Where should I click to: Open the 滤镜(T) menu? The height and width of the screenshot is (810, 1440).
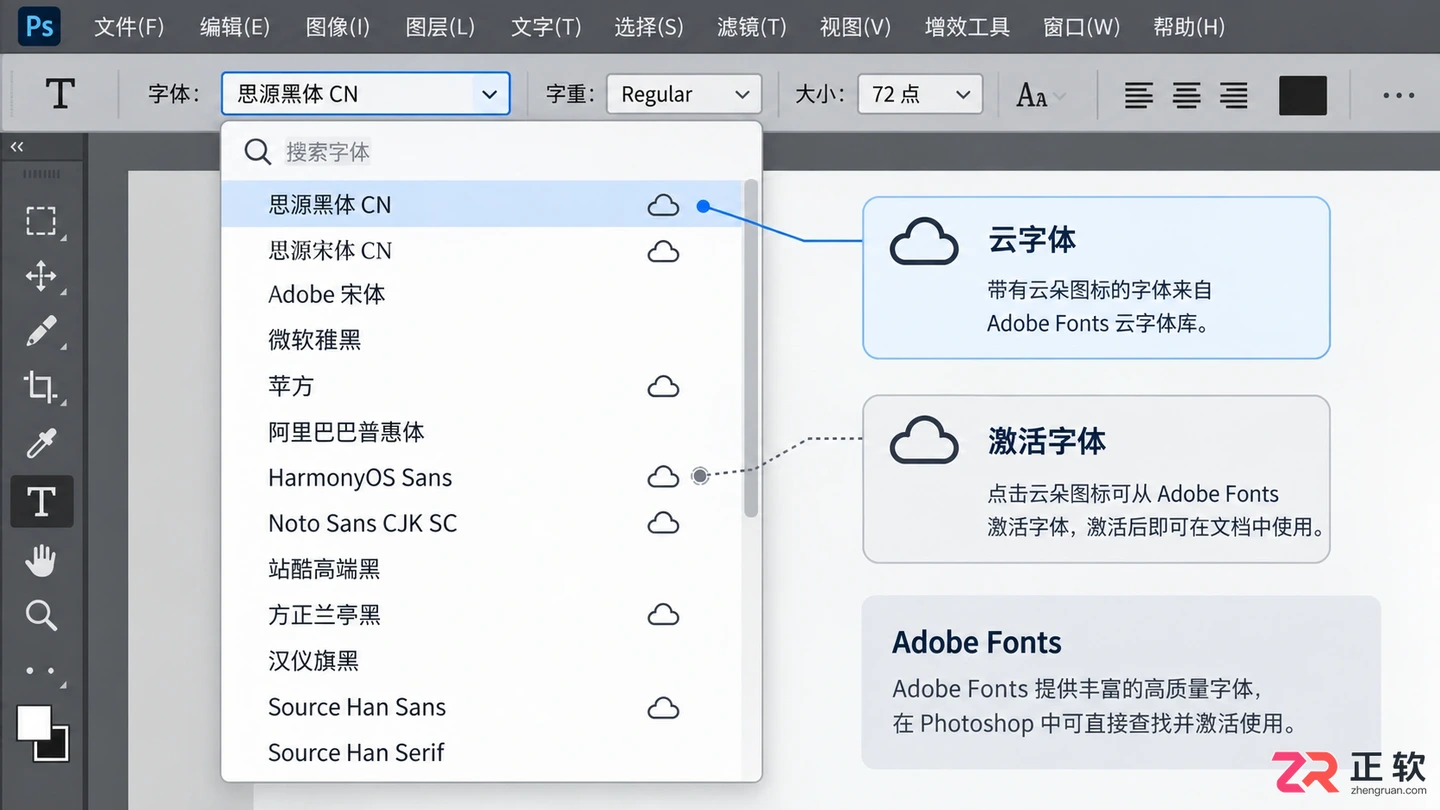752,27
